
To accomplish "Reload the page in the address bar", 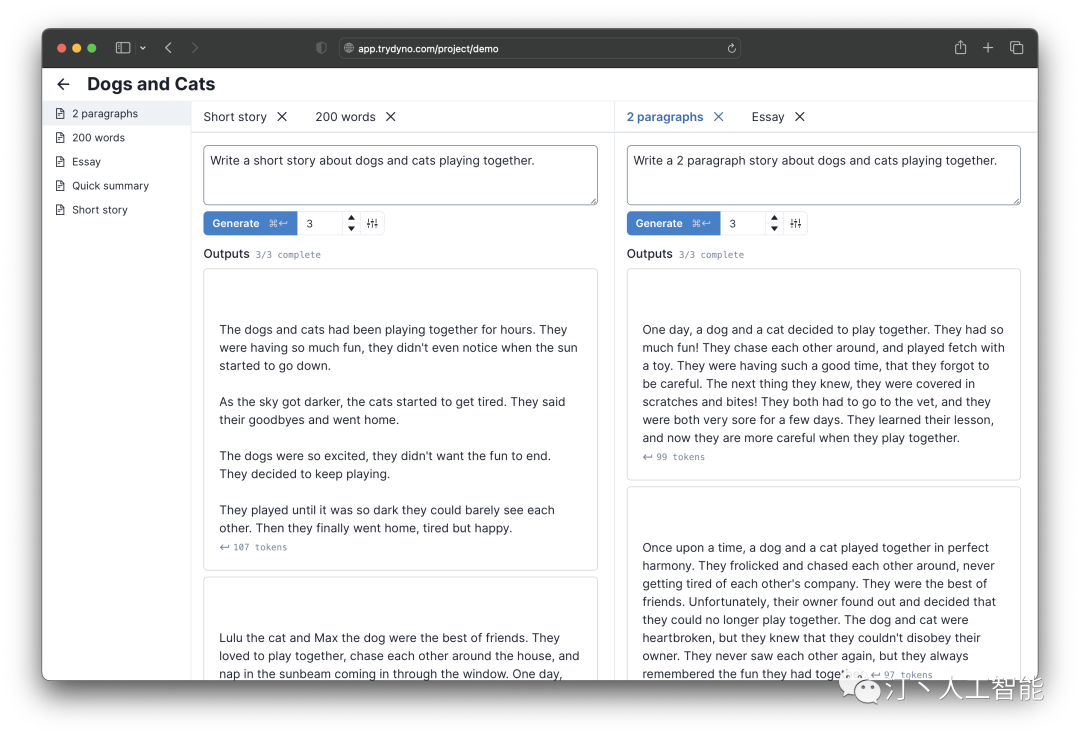I will click(x=732, y=48).
